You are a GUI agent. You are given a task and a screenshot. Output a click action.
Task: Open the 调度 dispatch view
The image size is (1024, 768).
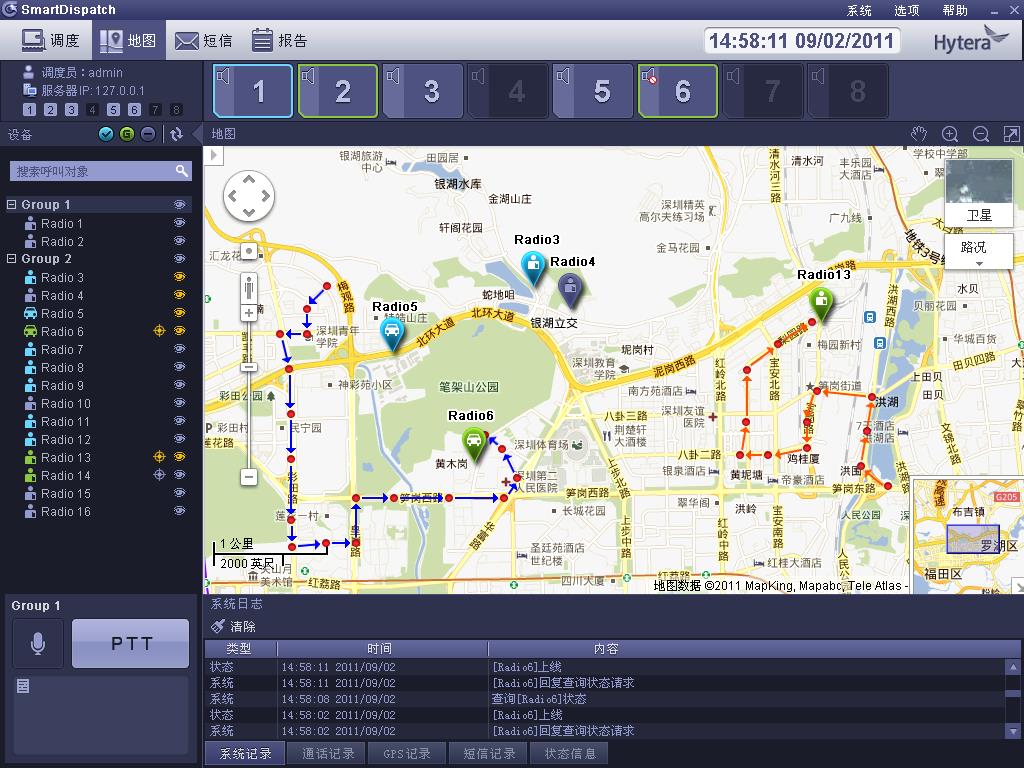pos(50,40)
